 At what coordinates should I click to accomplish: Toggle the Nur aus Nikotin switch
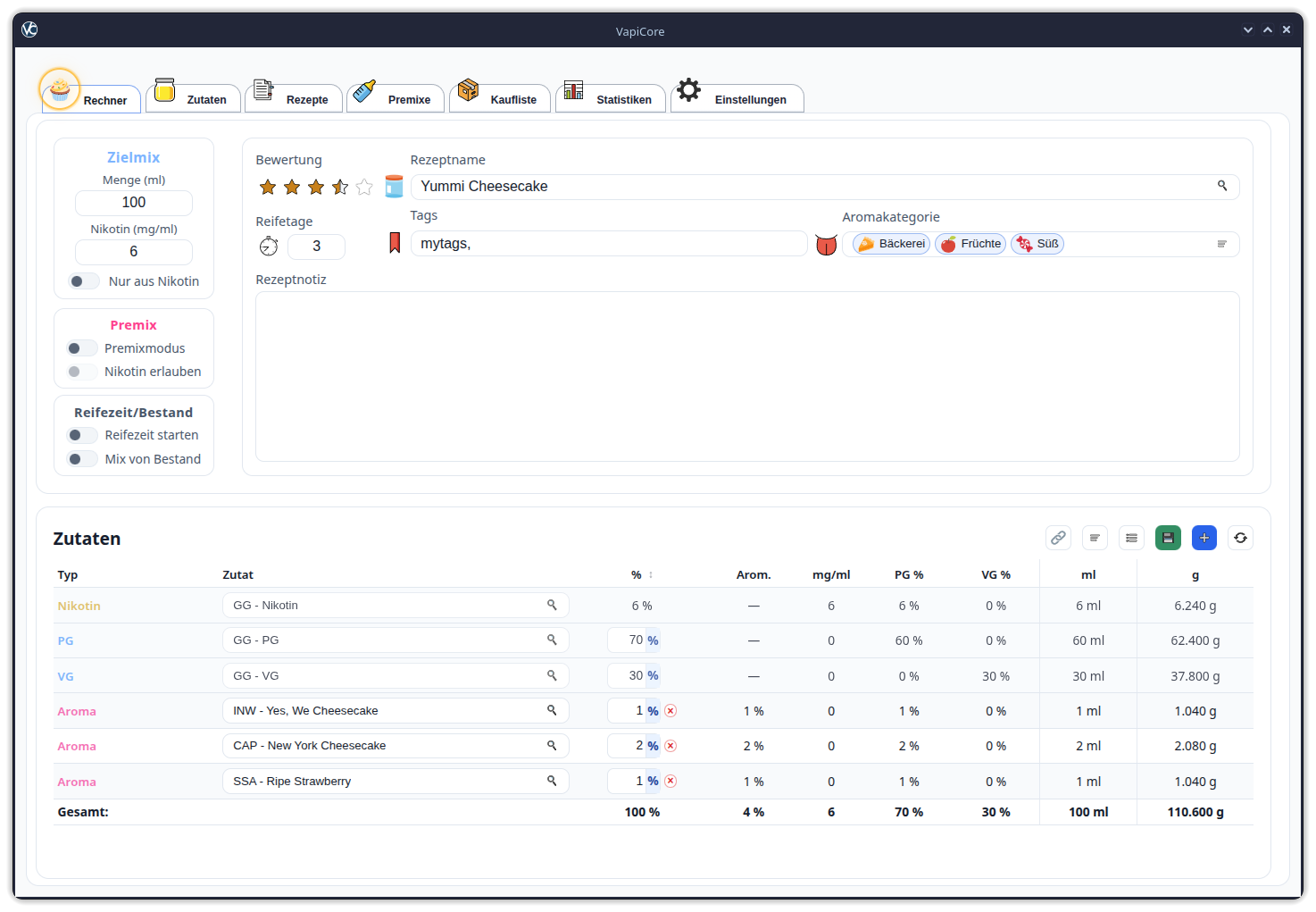click(x=84, y=281)
